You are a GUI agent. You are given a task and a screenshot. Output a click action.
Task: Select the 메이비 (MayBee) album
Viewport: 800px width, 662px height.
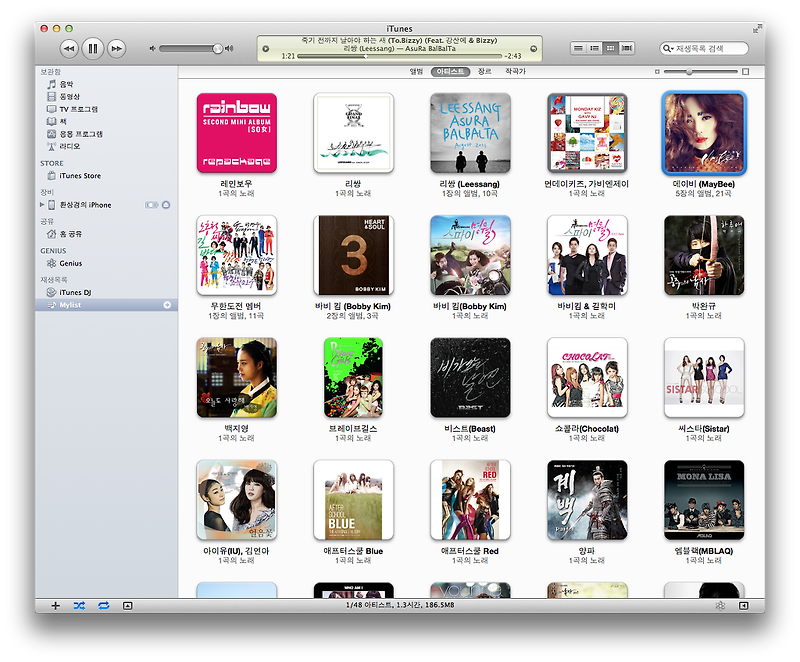pos(704,133)
